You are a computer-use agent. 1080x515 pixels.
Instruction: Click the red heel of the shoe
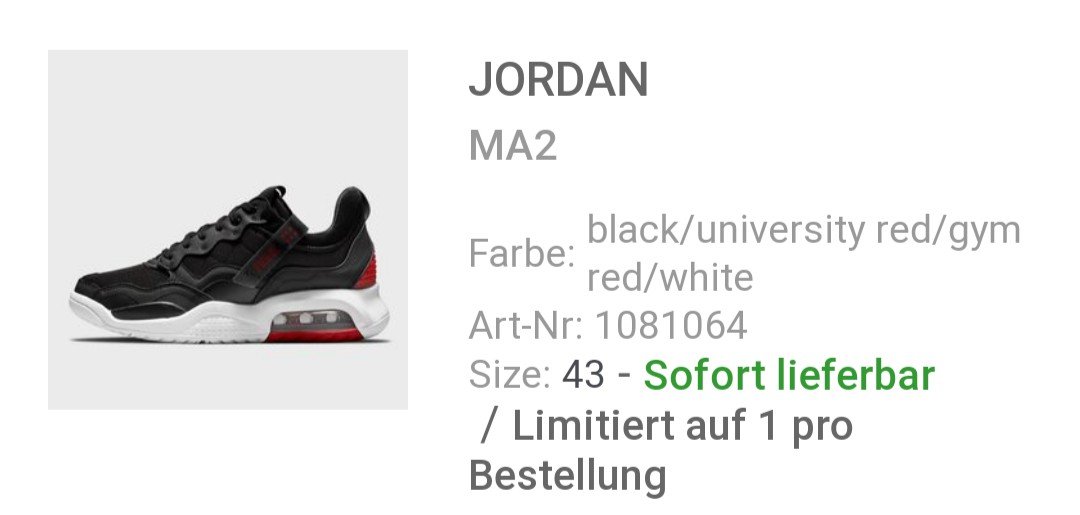[x=366, y=273]
